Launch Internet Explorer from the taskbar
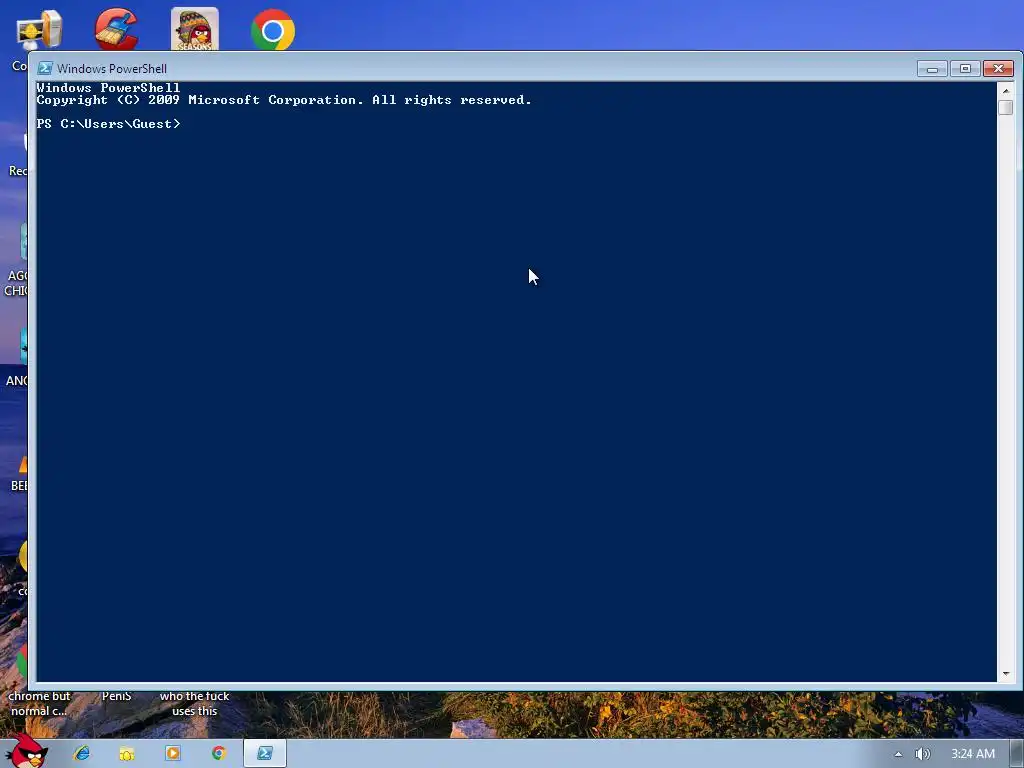Viewport: 1024px width, 768px height. tap(82, 753)
